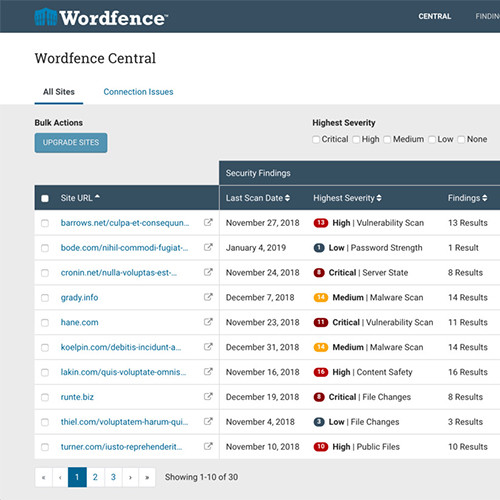
Task: Open the runte.biz site link
Action: (77, 397)
